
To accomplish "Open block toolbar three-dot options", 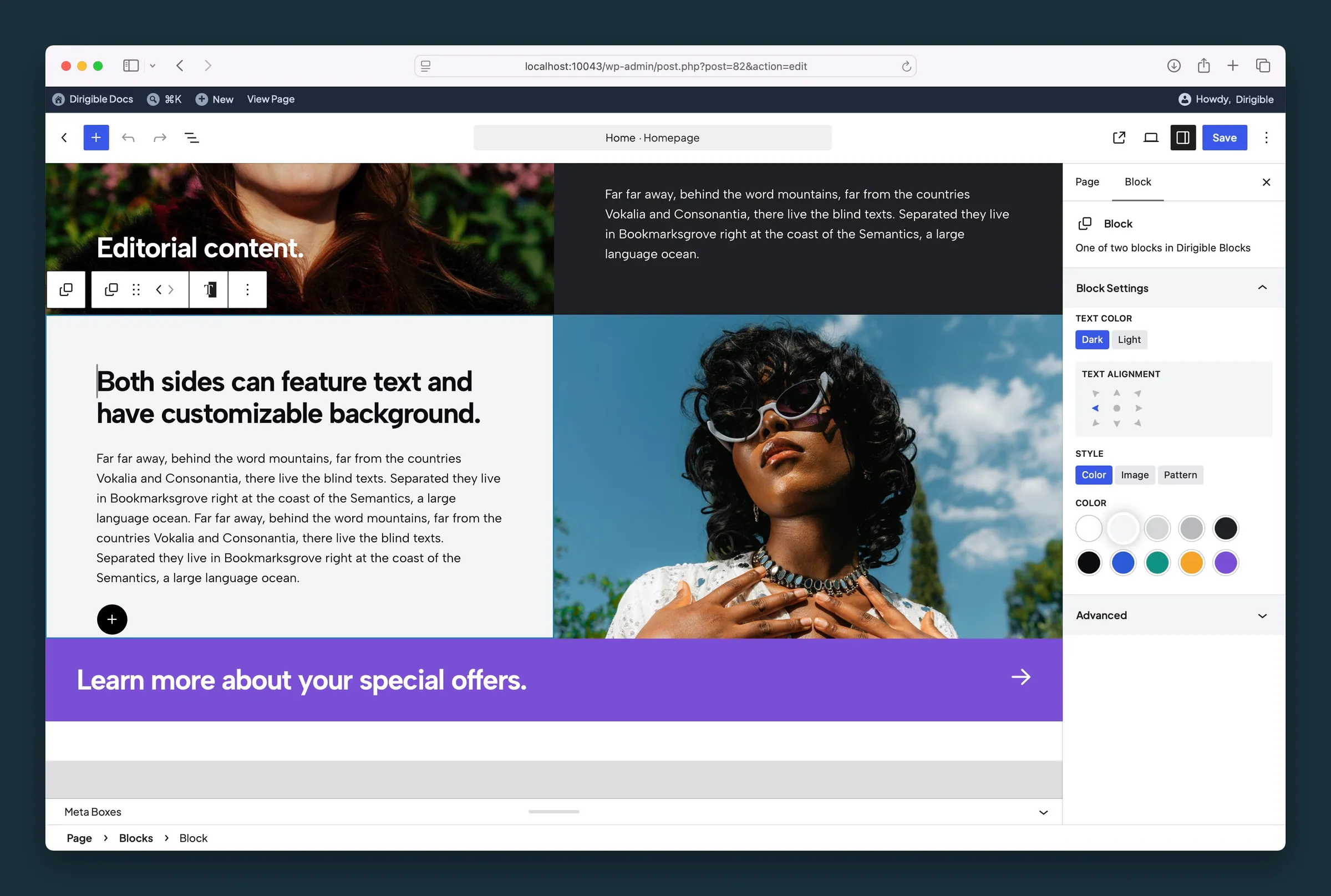I will (x=247, y=290).
